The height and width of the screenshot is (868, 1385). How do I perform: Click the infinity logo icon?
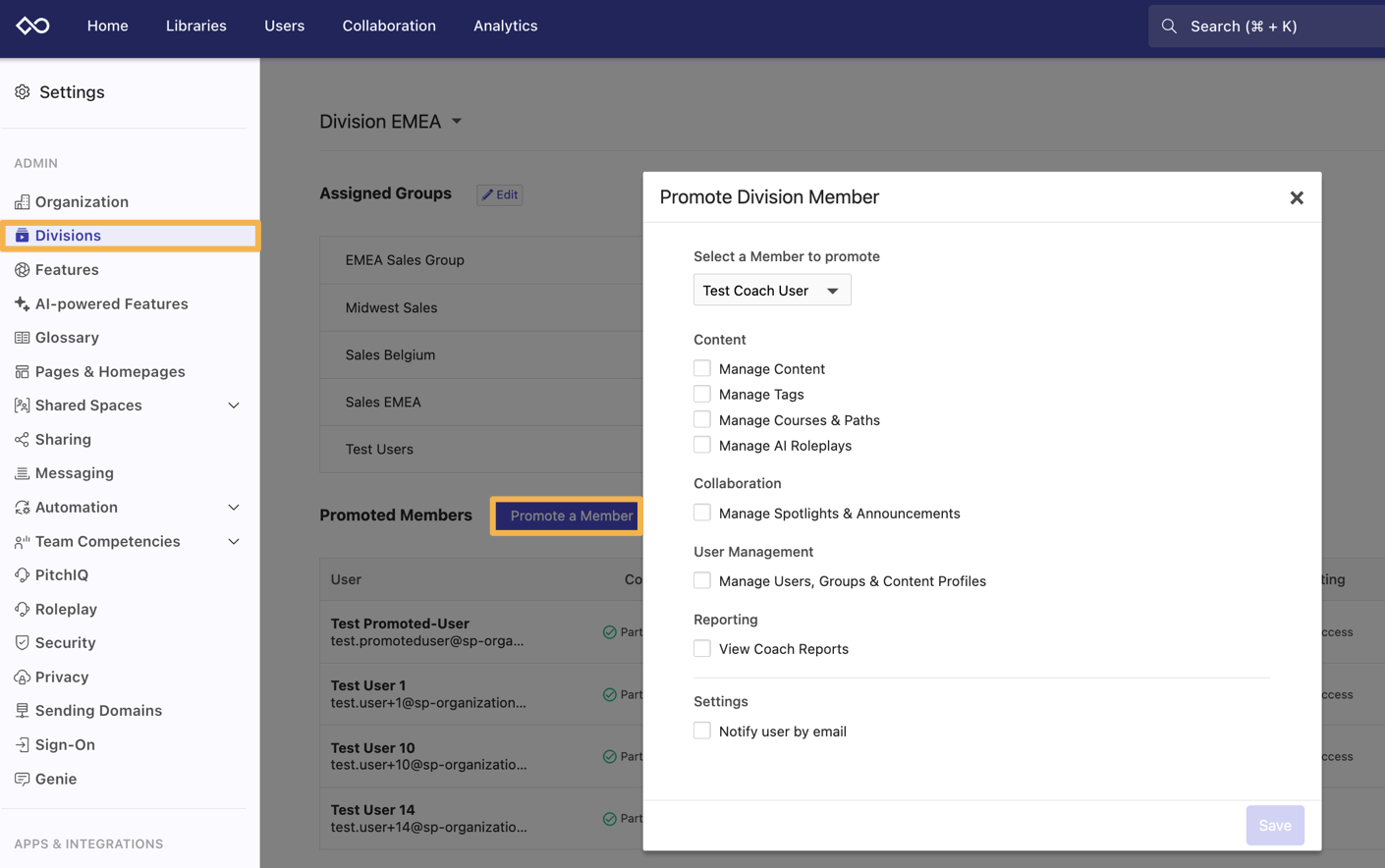pyautogui.click(x=32, y=26)
